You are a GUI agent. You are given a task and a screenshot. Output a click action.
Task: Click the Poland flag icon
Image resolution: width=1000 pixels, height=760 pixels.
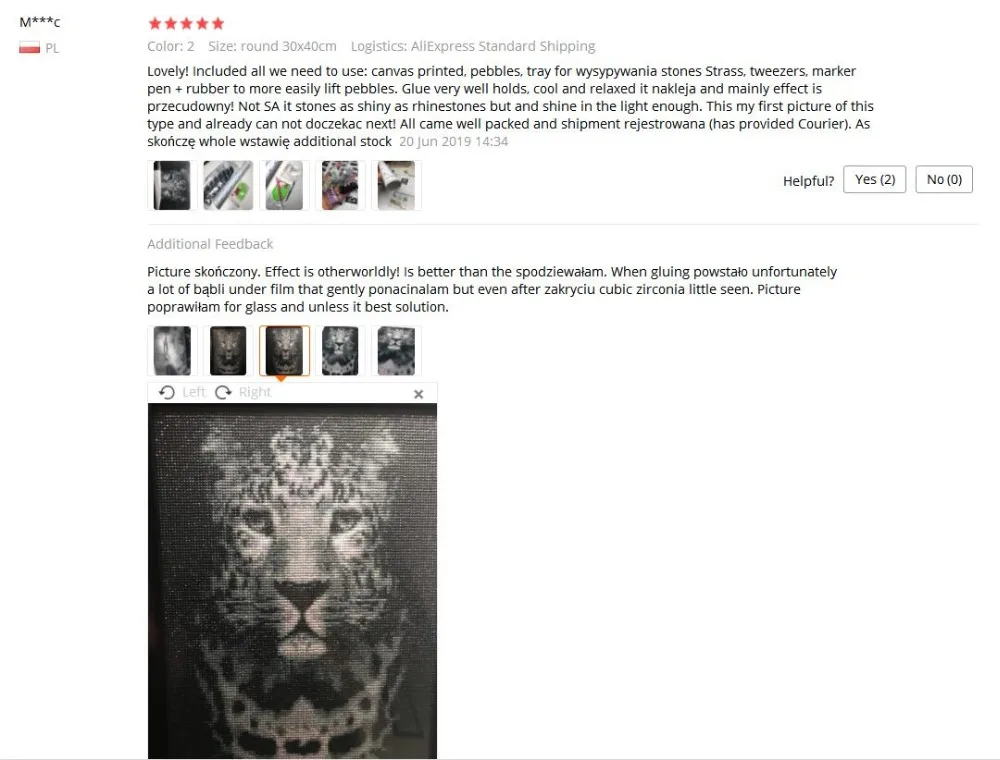(29, 48)
